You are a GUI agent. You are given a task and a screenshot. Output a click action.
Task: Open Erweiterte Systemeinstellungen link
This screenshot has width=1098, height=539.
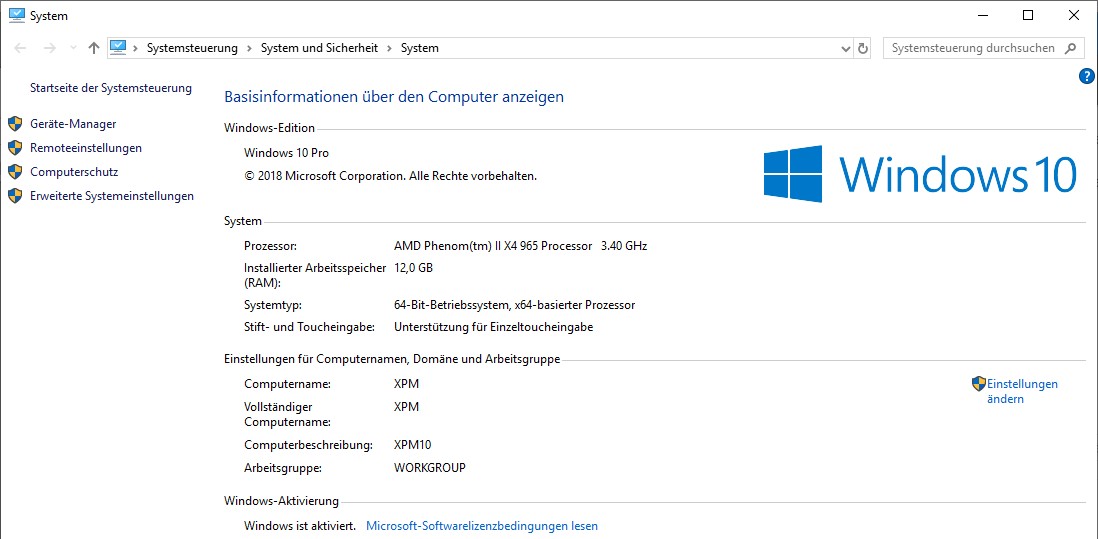point(112,196)
